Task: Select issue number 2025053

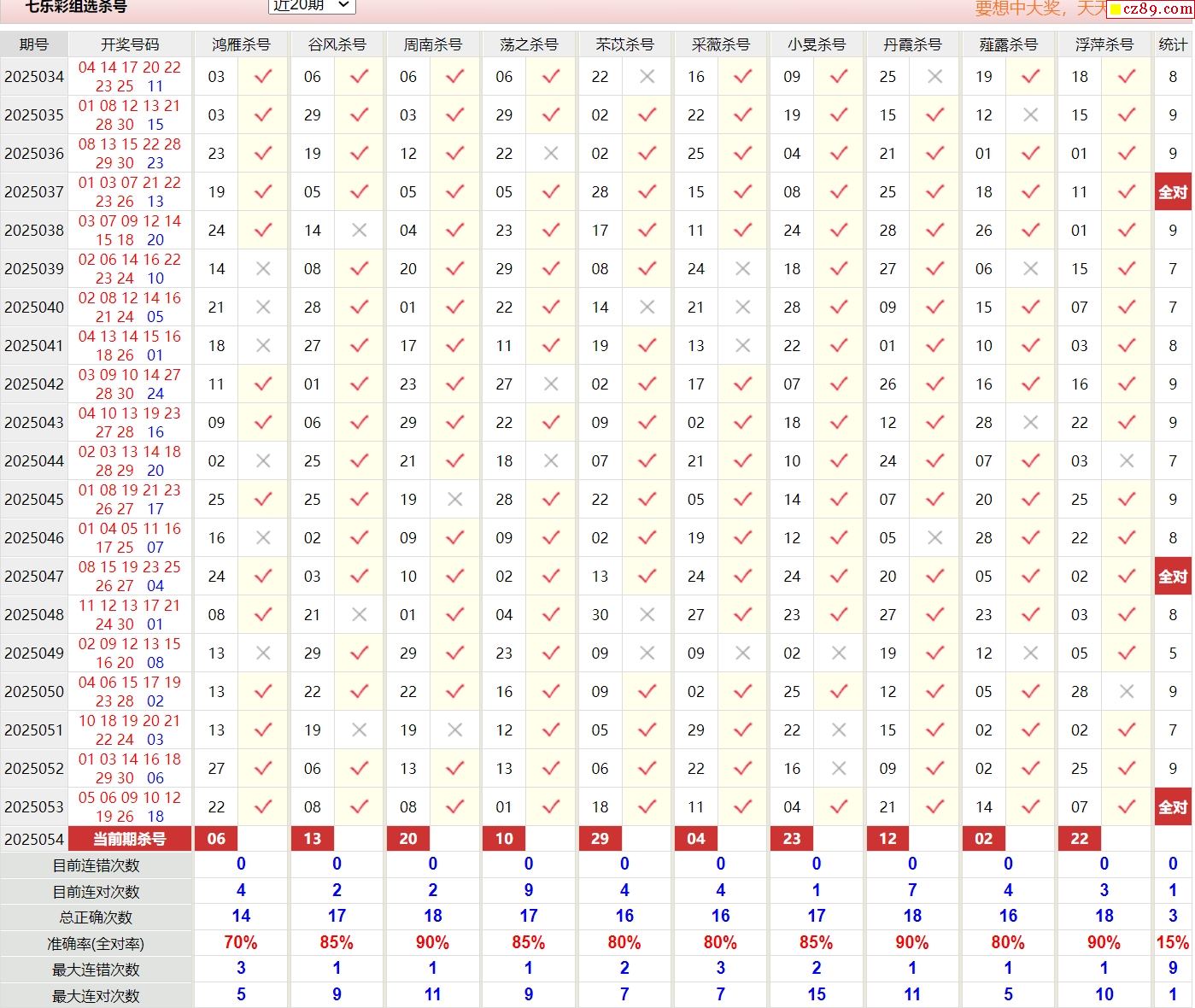Action: tap(34, 807)
